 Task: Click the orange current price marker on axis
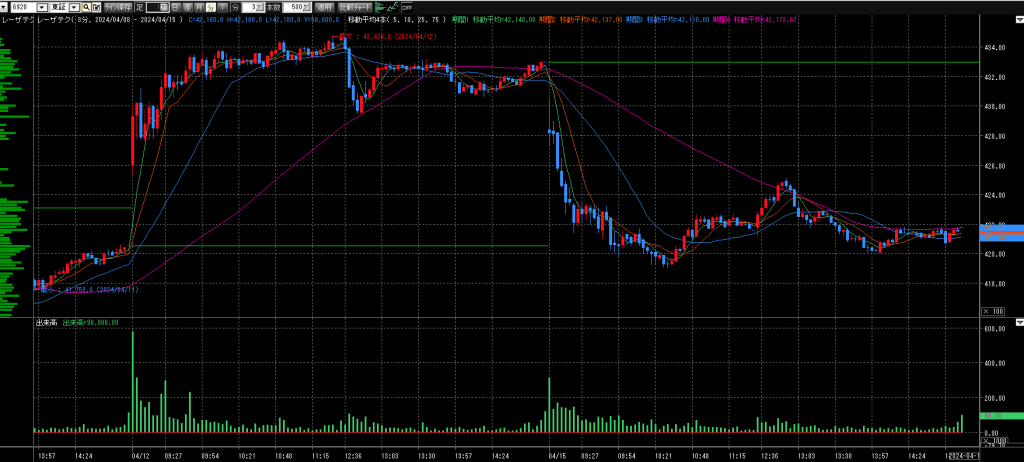tap(1000, 231)
